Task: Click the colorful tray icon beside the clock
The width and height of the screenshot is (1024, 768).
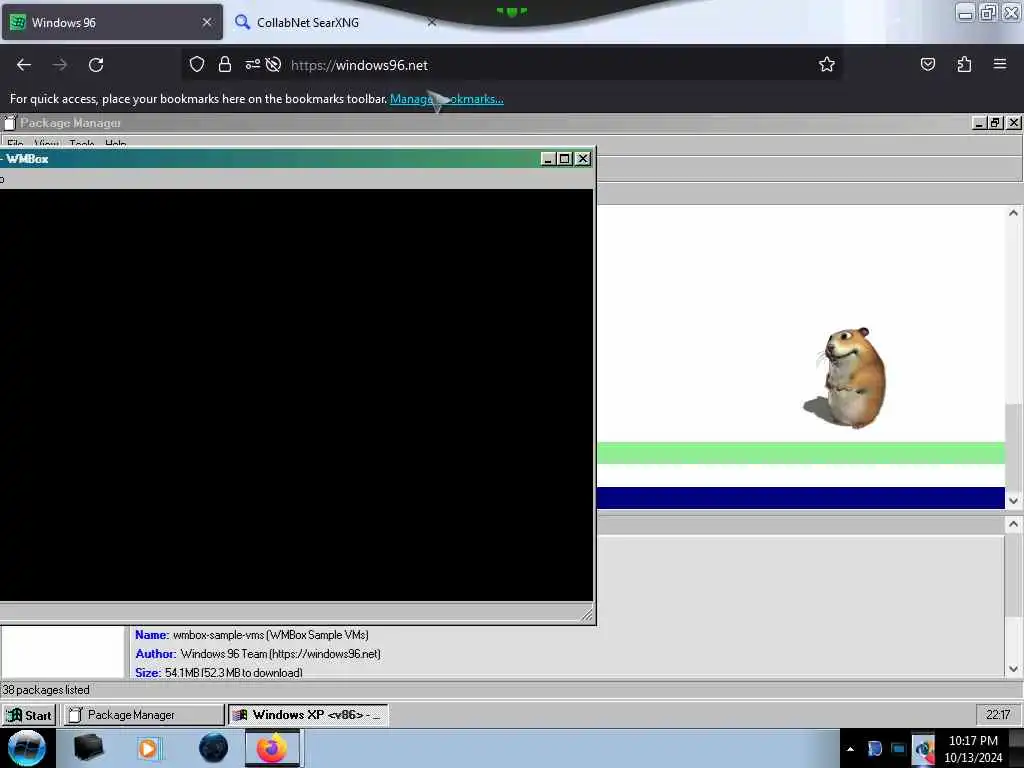Action: (923, 749)
